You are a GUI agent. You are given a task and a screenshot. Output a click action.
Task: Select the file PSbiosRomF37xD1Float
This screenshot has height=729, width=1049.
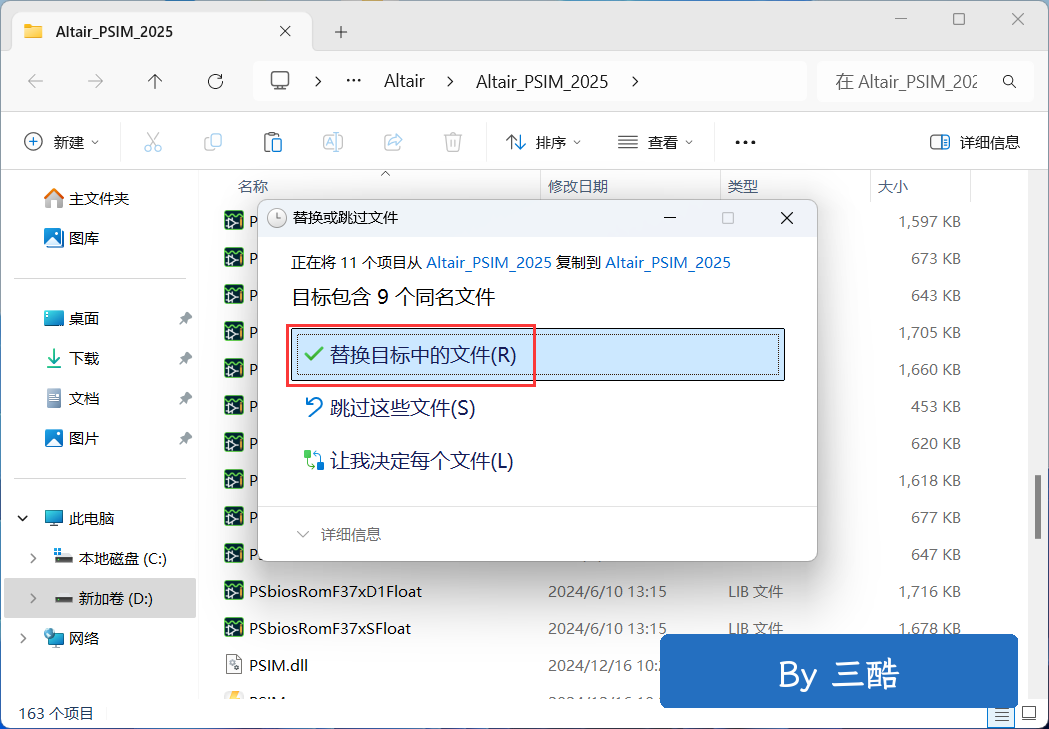click(335, 591)
